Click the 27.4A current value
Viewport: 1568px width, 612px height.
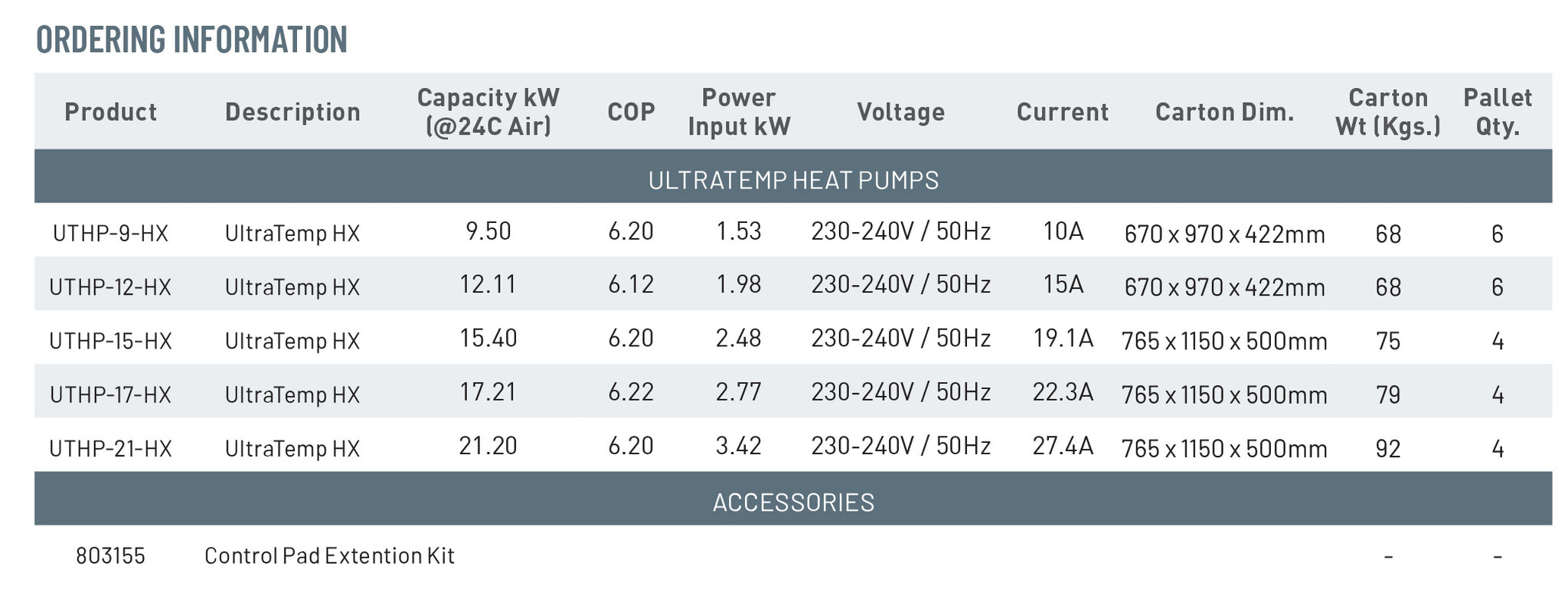[1063, 446]
